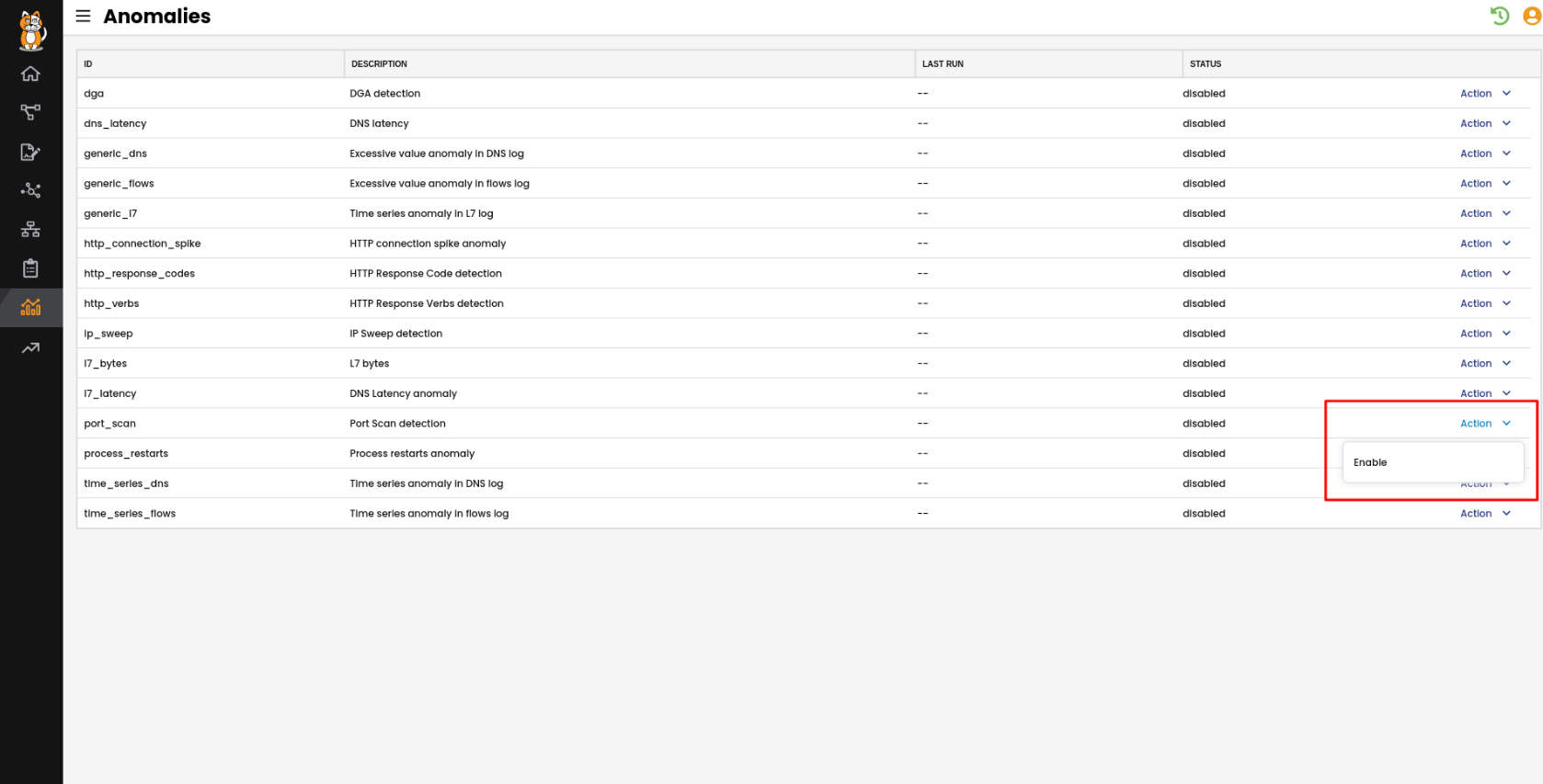This screenshot has height=784, width=1543.
Task: Collapse the port_scan Action dropdown
Action: [x=1485, y=424]
